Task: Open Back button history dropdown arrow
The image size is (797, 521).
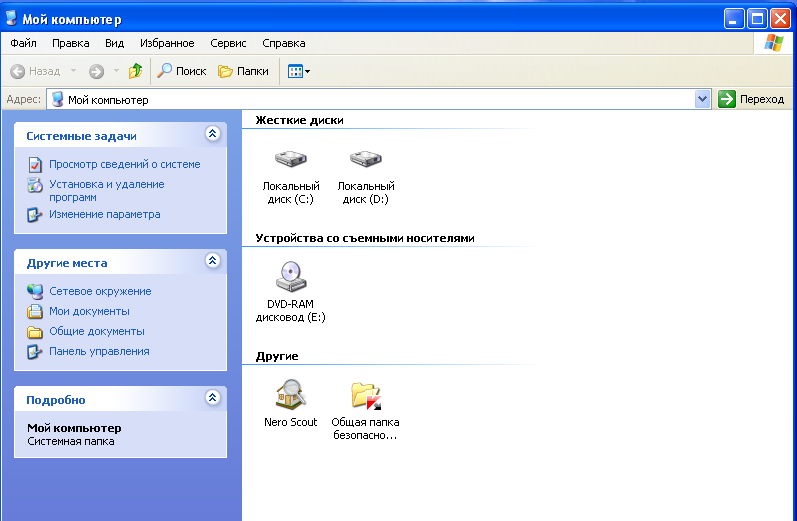Action: click(x=73, y=71)
